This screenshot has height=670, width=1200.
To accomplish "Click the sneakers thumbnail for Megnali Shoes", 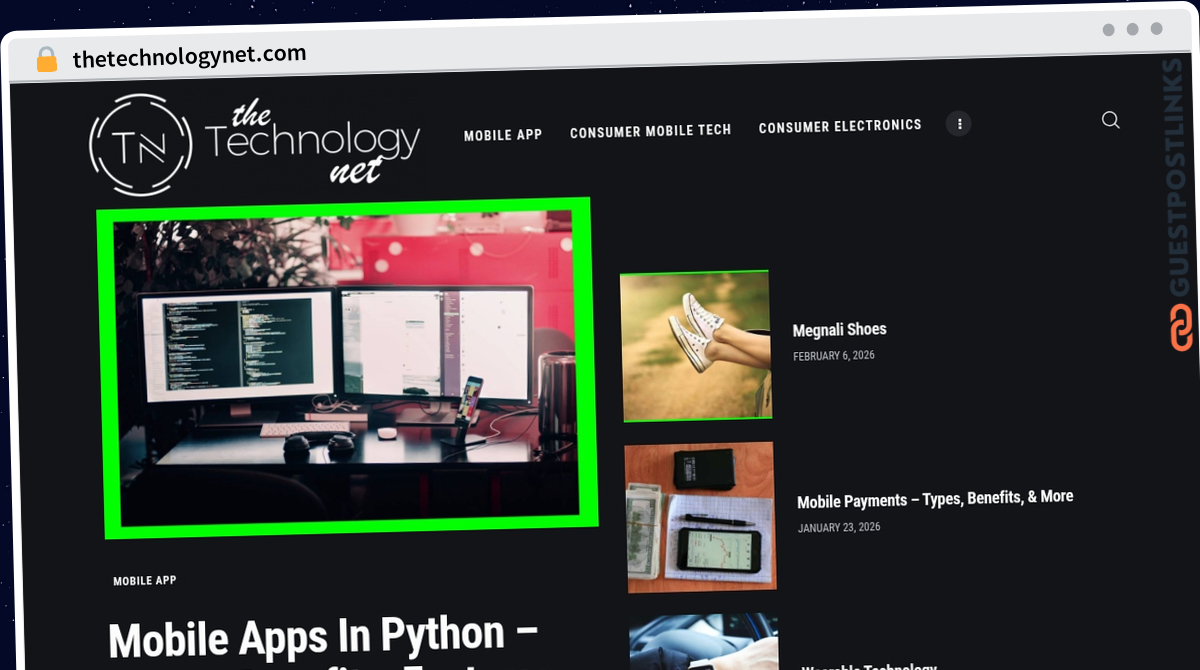I will pyautogui.click(x=696, y=346).
